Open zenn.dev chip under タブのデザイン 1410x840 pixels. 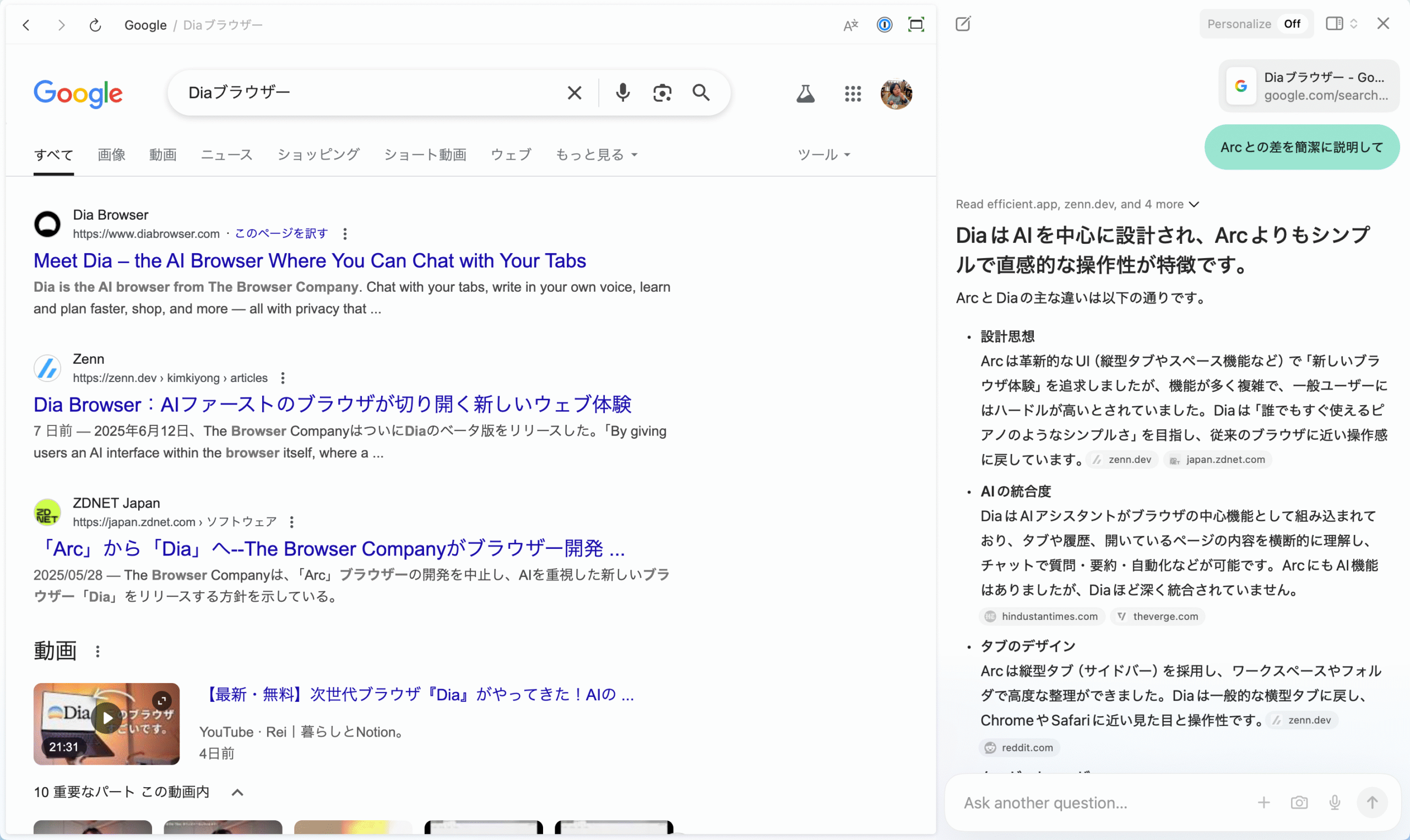click(x=1301, y=720)
